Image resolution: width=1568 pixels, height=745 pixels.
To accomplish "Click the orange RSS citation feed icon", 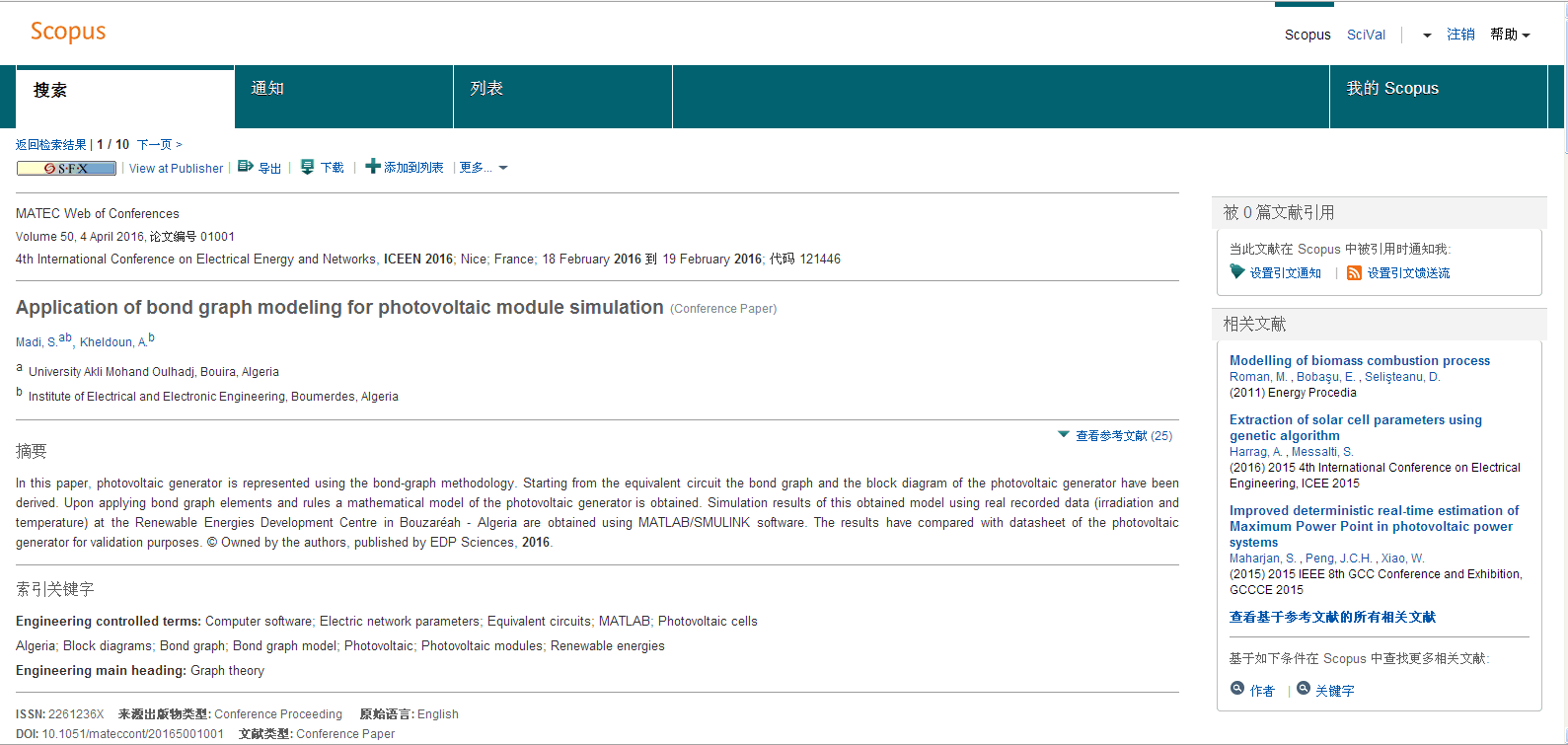I will [x=1354, y=273].
